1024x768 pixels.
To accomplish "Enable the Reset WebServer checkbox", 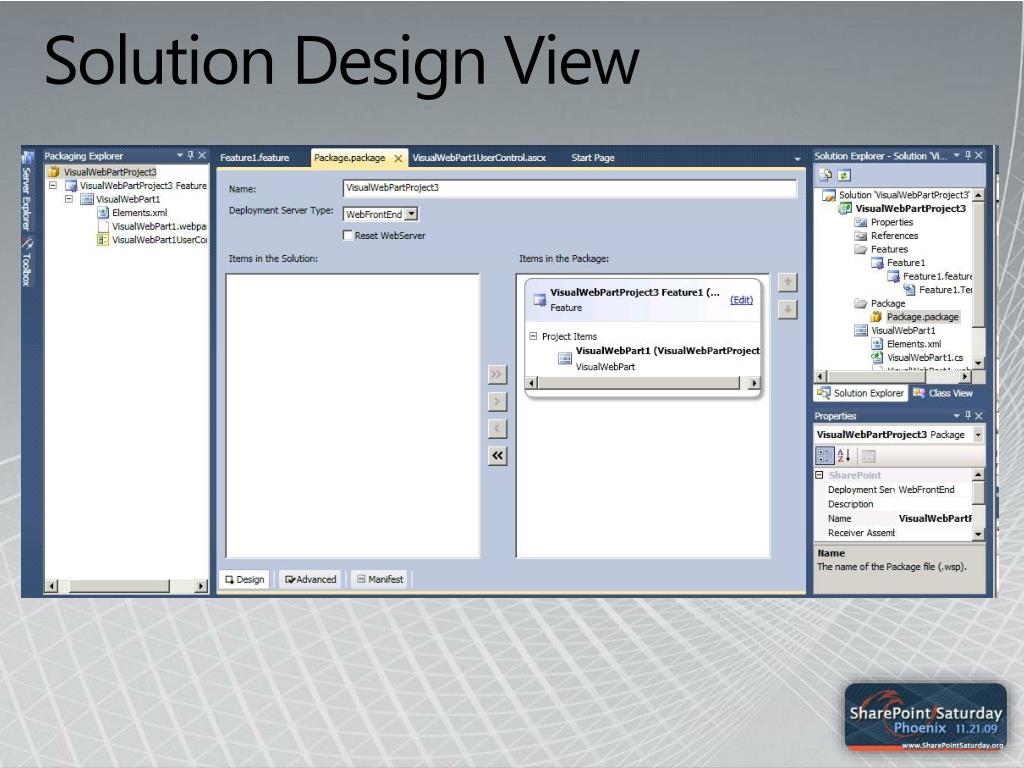I will click(x=347, y=235).
